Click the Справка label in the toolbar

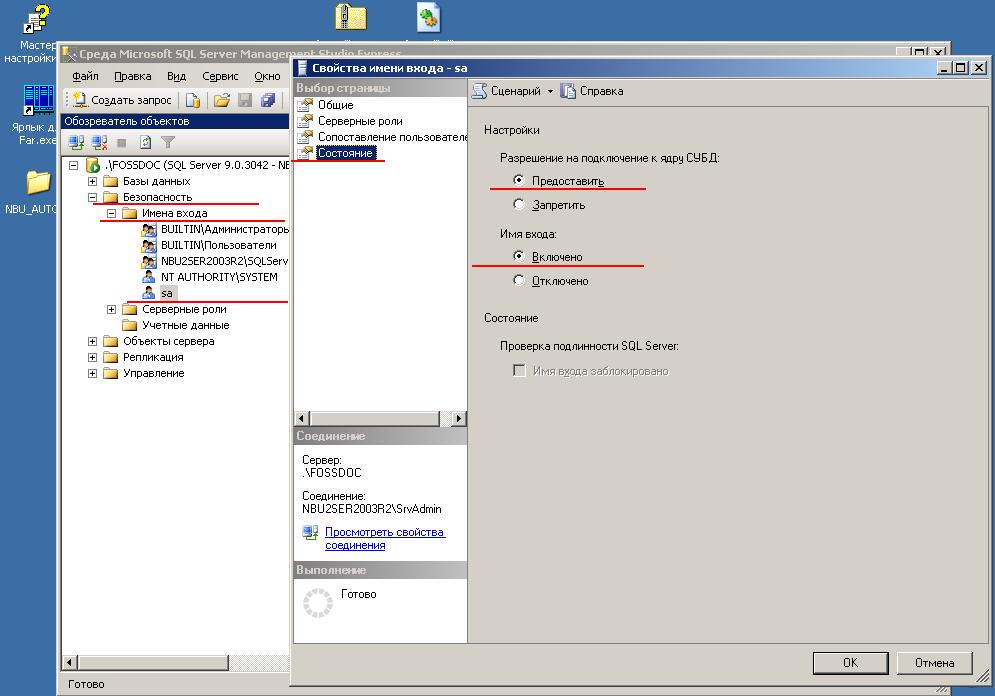tap(602, 91)
